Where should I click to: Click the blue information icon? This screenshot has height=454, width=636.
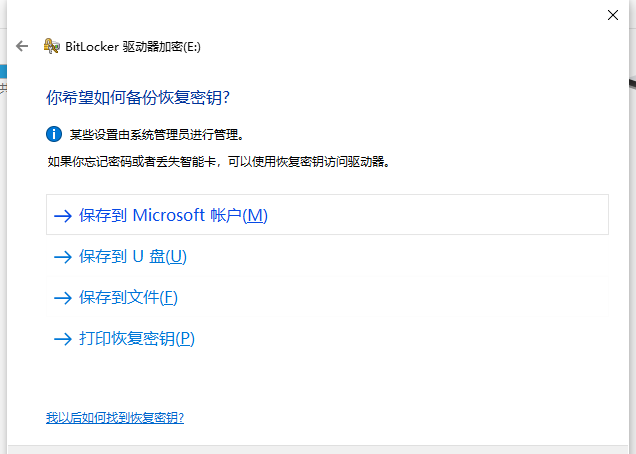tap(54, 134)
